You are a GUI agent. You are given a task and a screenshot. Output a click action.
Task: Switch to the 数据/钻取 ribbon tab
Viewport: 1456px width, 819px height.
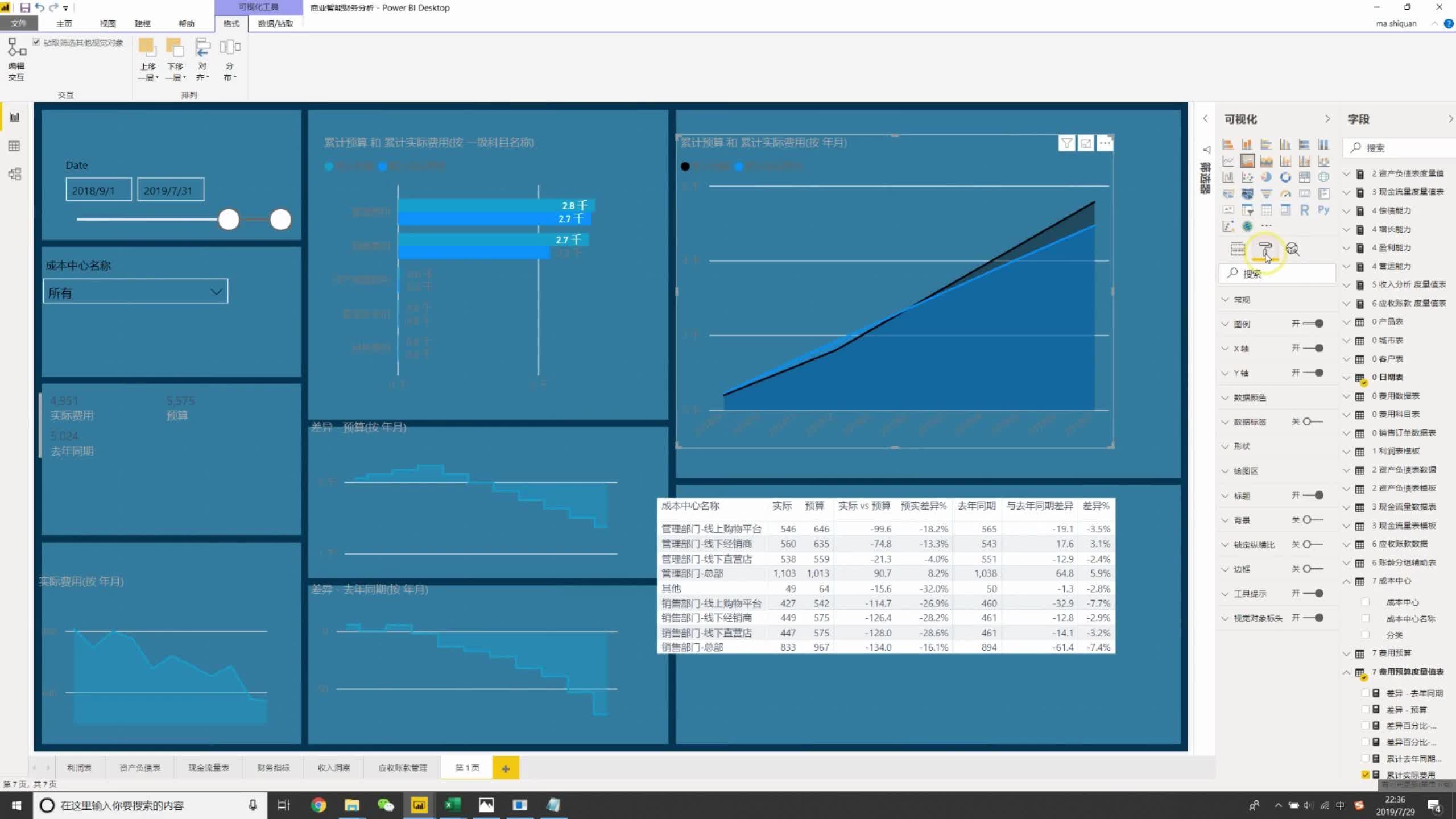tap(276, 23)
